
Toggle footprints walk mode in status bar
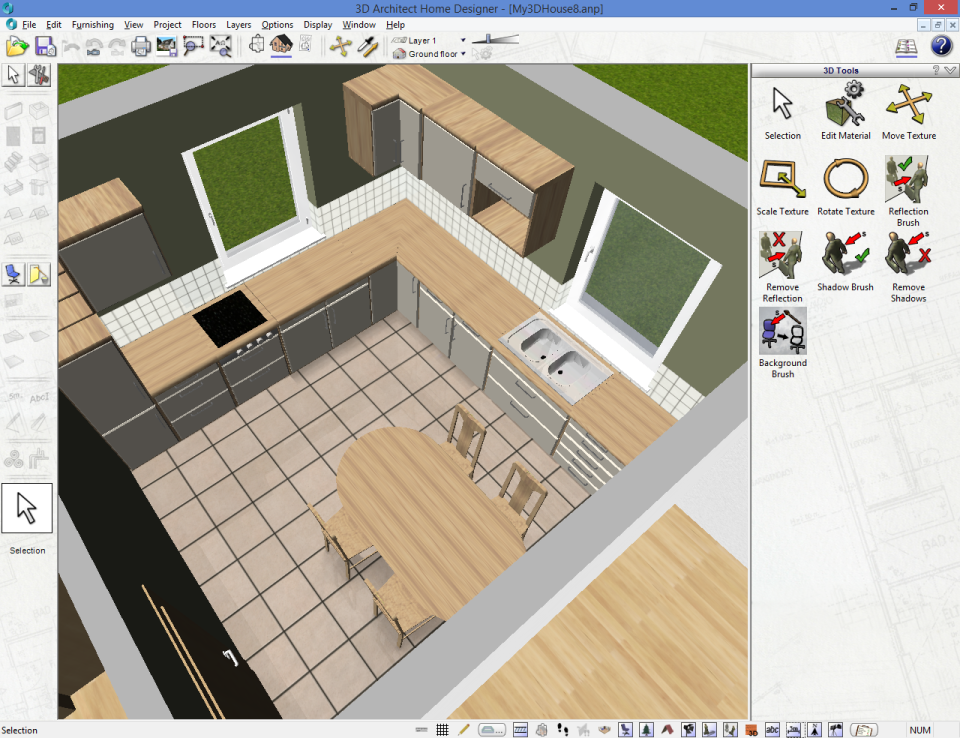click(562, 729)
